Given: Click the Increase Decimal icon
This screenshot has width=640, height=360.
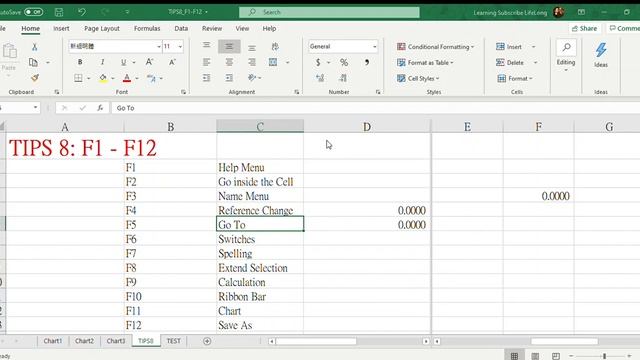Looking at the screenshot, I should click(320, 78).
